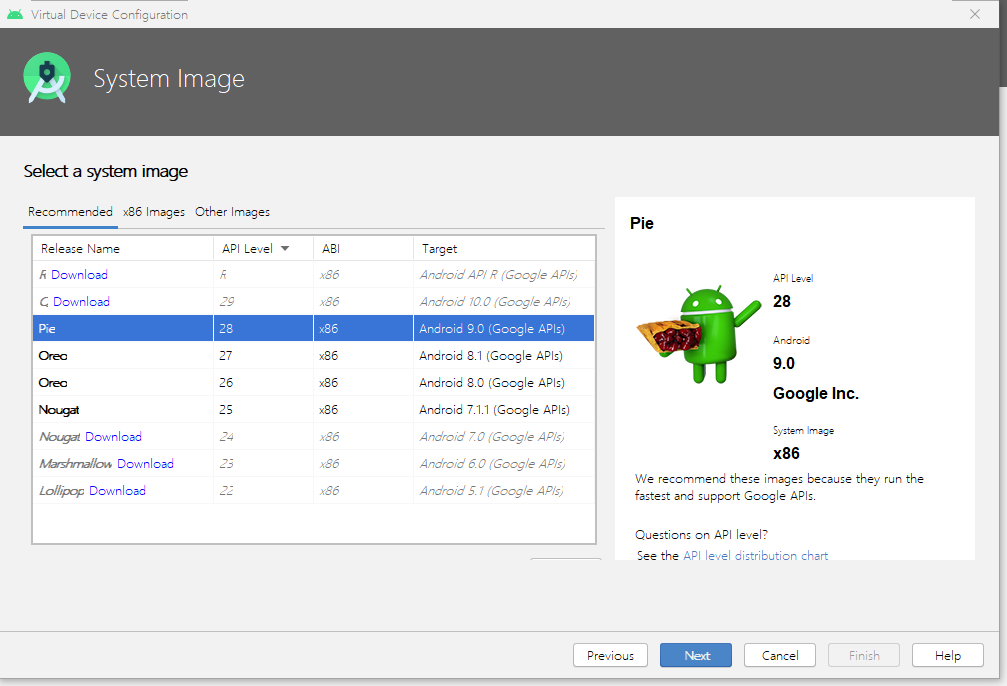Click the Release Name column header

click(x=123, y=249)
